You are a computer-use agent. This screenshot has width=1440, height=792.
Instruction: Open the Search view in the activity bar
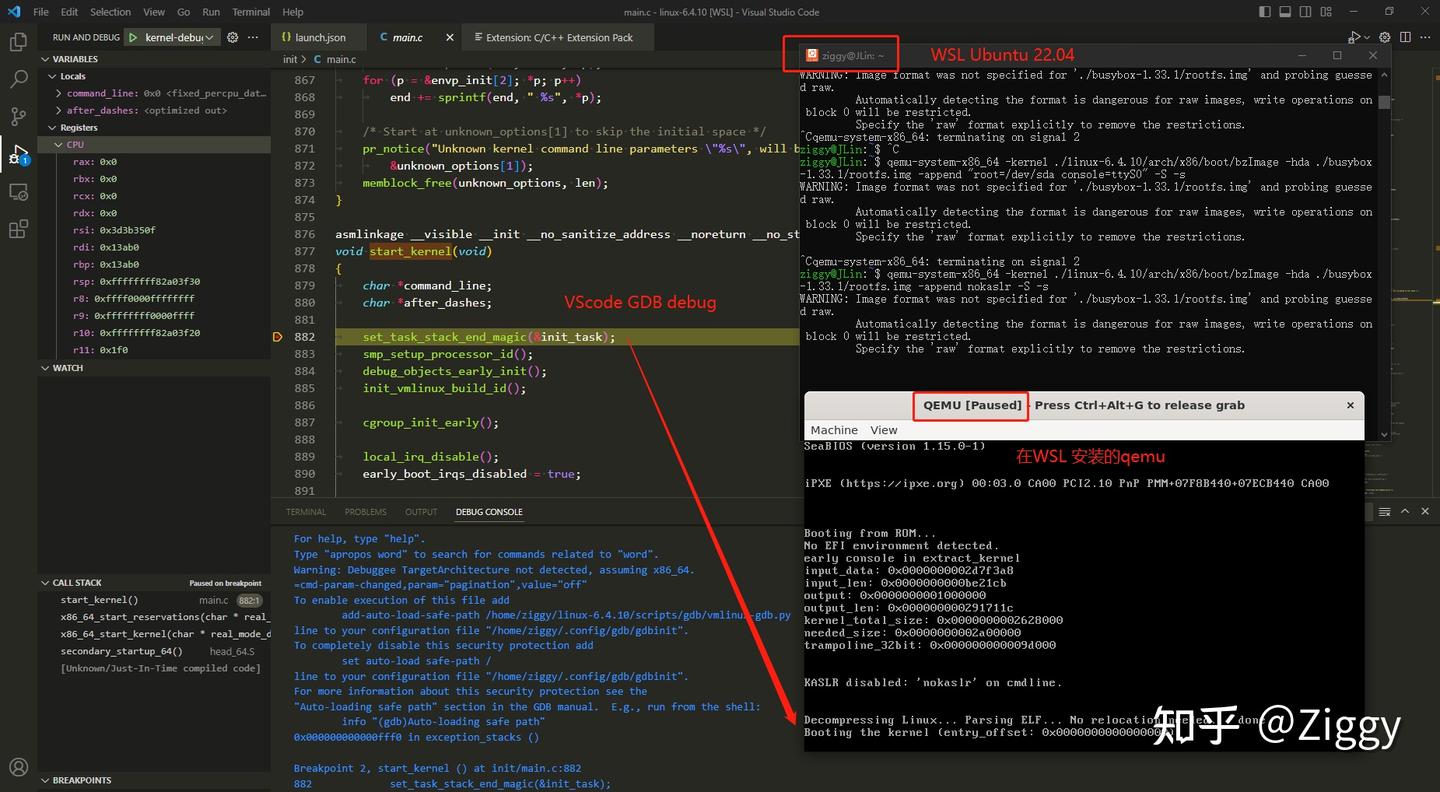18,79
